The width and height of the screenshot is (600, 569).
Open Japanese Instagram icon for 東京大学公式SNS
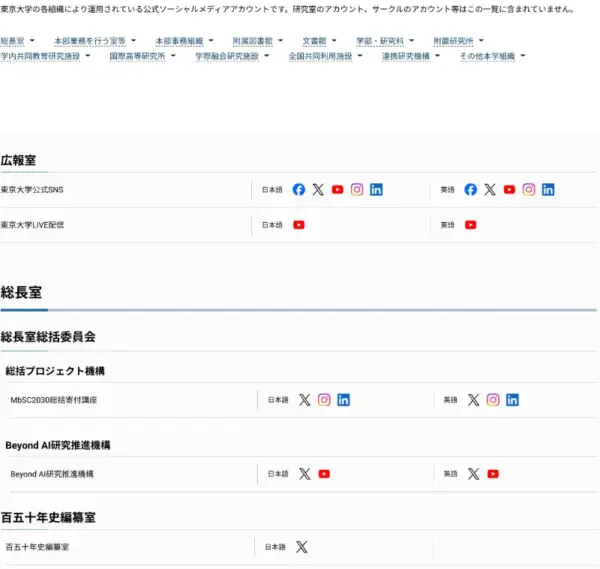click(357, 189)
